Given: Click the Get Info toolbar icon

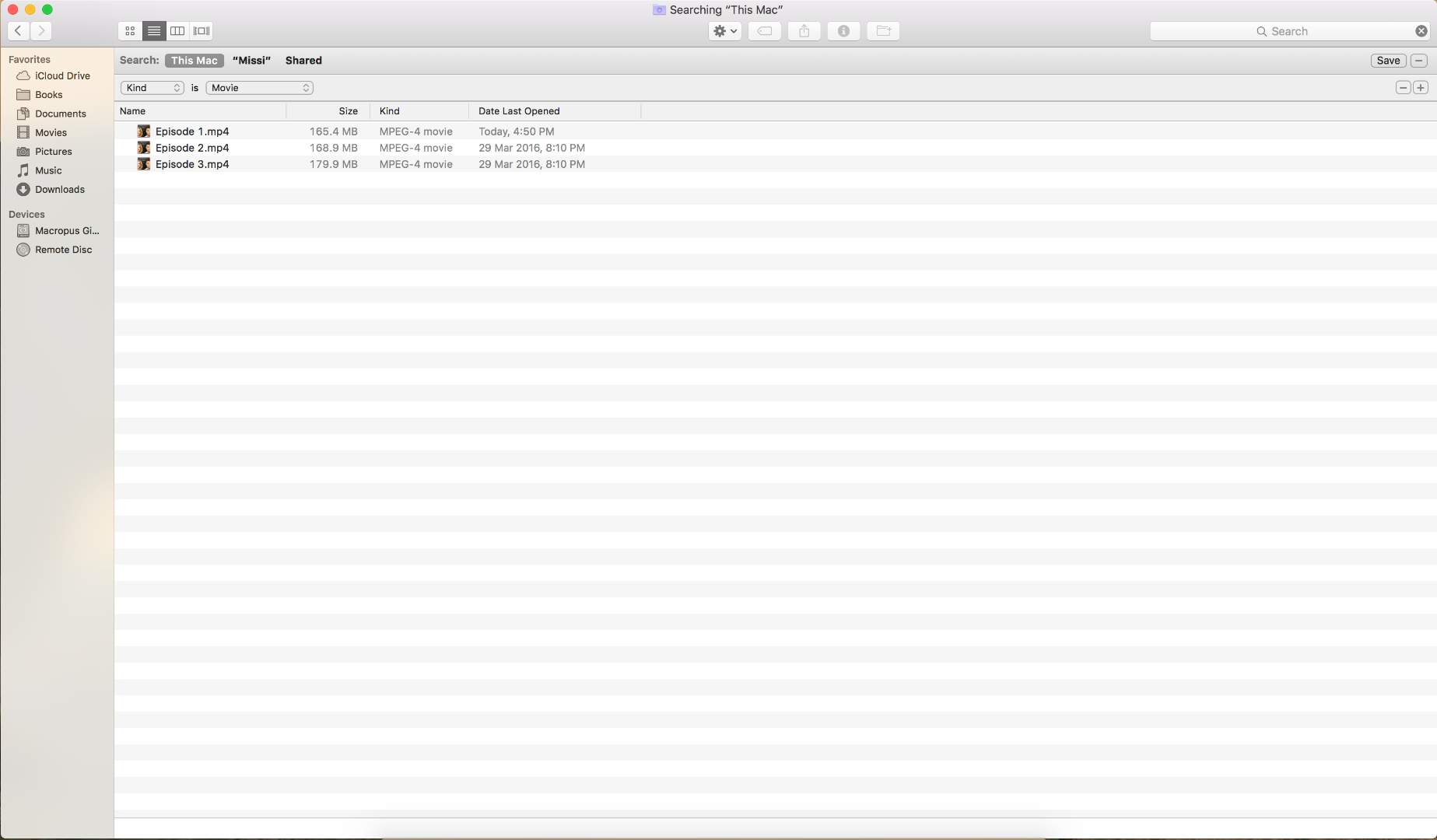Looking at the screenshot, I should pyautogui.click(x=843, y=31).
